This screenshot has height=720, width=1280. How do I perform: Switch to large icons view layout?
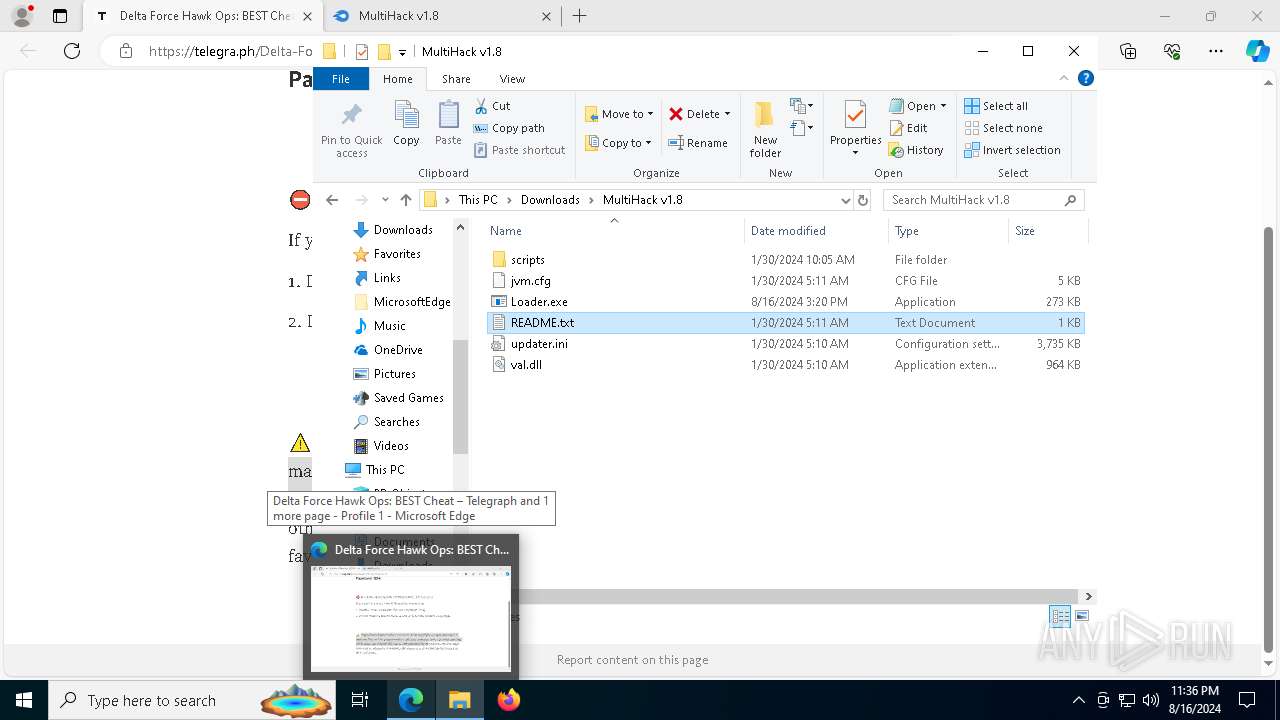(1082, 616)
